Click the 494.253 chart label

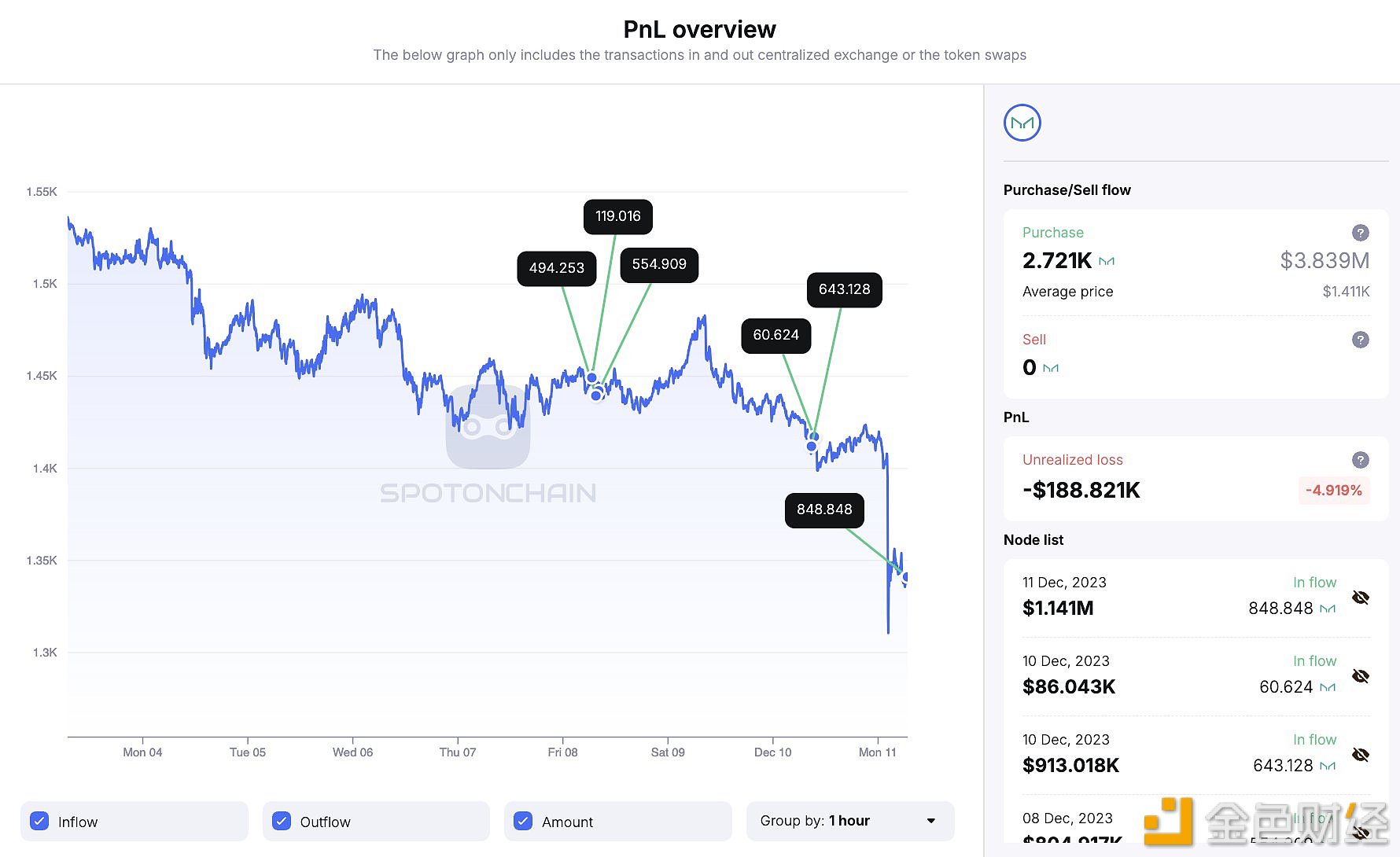(557, 268)
